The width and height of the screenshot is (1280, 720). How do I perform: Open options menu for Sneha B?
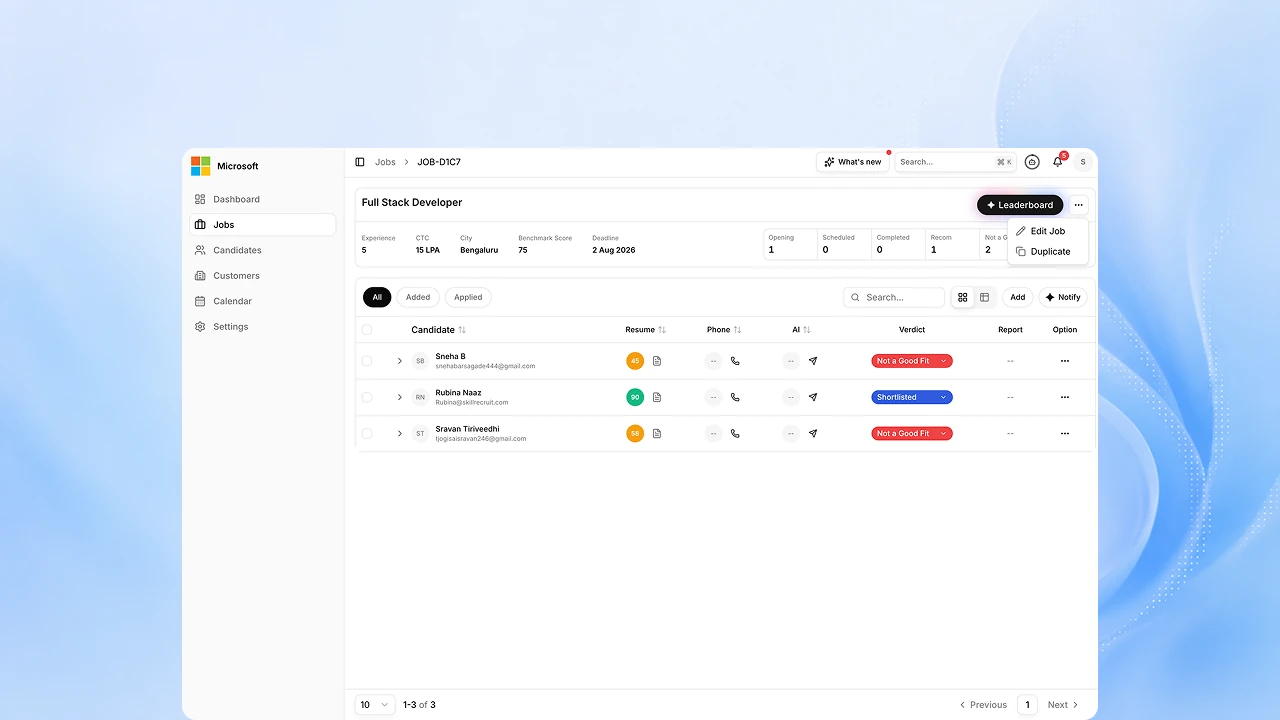click(1065, 361)
